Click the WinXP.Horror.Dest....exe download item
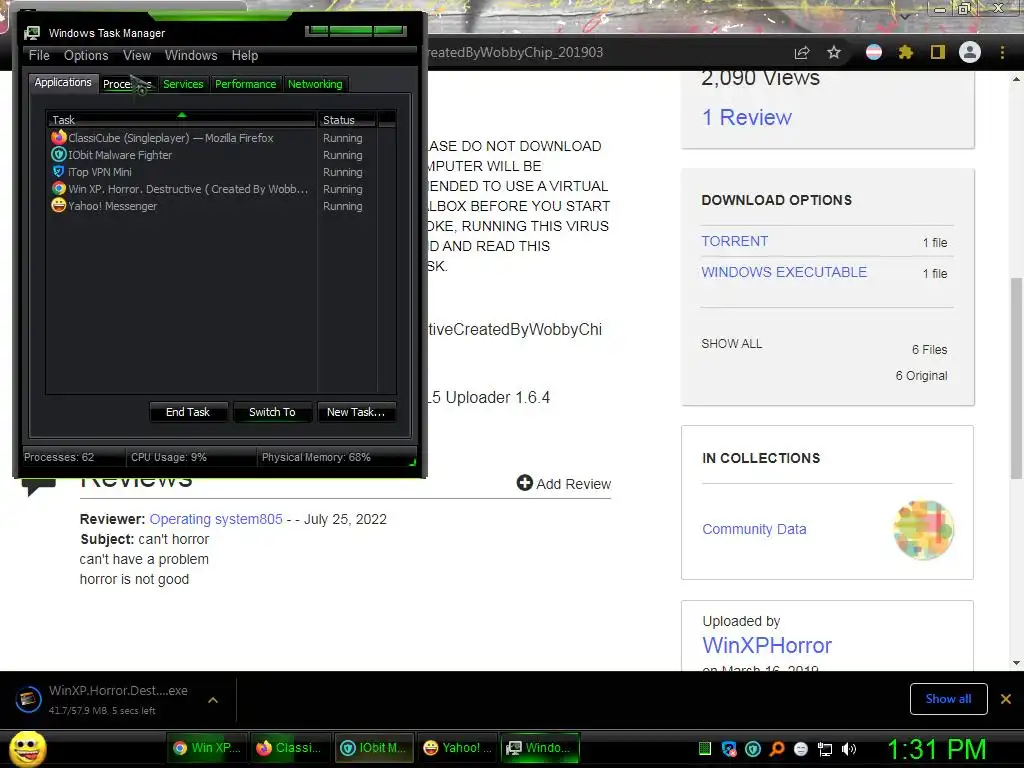The height and width of the screenshot is (768, 1024). tap(118, 699)
